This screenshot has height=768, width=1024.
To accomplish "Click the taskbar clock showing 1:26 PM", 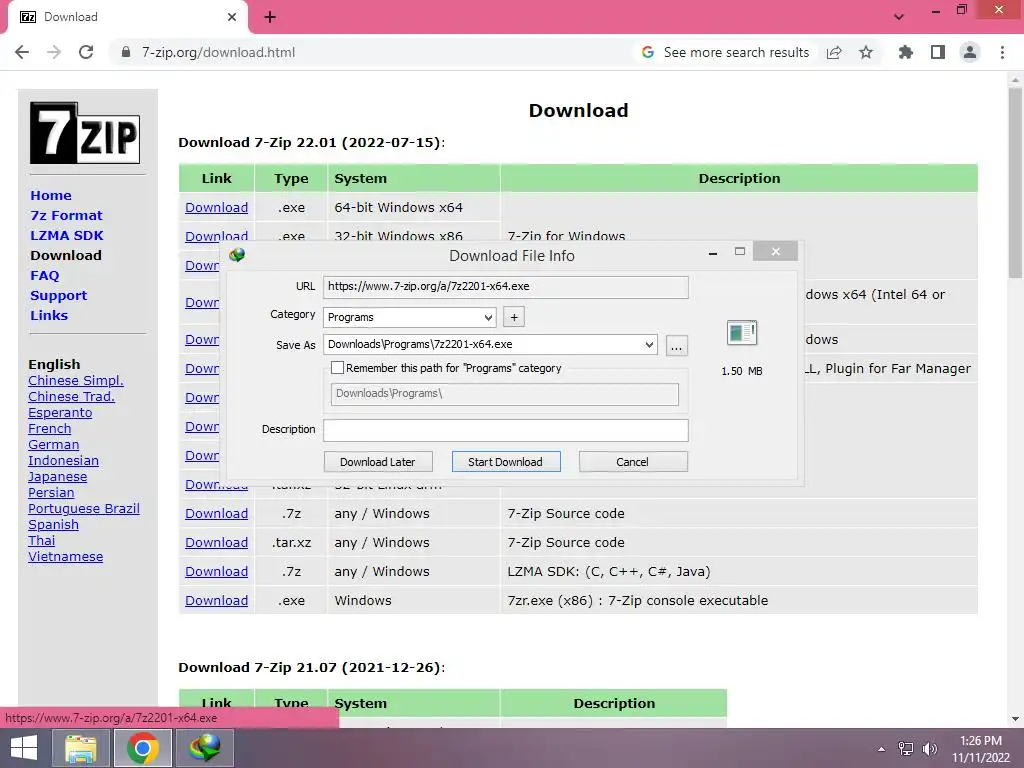I will [x=981, y=749].
